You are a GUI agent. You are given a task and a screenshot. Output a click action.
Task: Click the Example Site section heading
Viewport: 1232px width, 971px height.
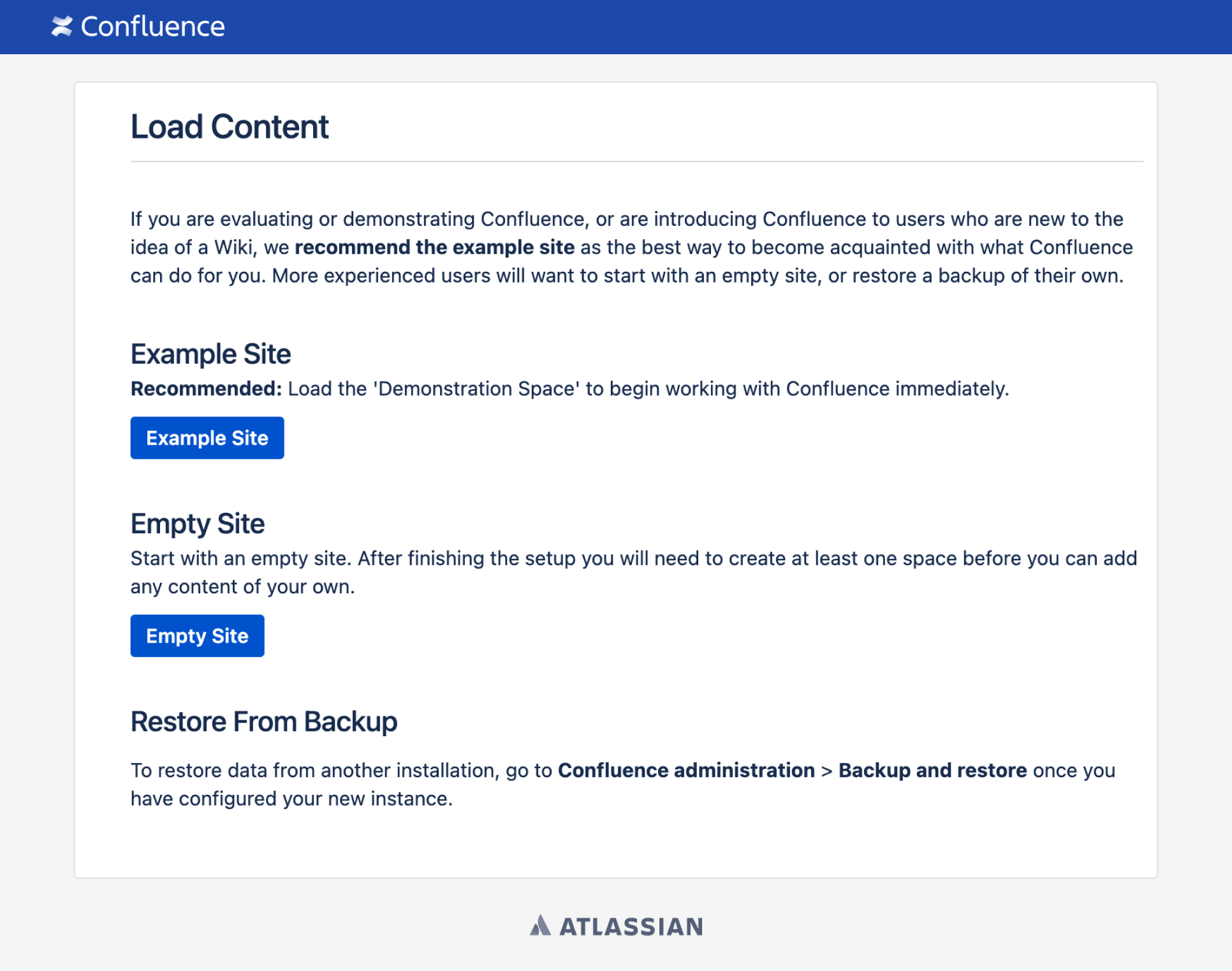pyautogui.click(x=210, y=354)
